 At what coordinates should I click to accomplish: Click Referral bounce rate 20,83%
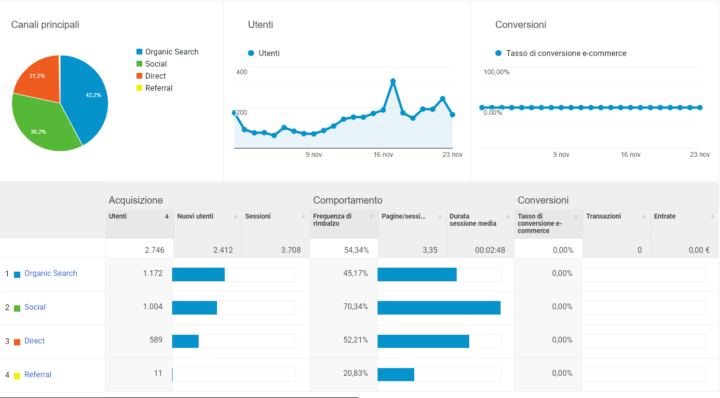coord(355,373)
